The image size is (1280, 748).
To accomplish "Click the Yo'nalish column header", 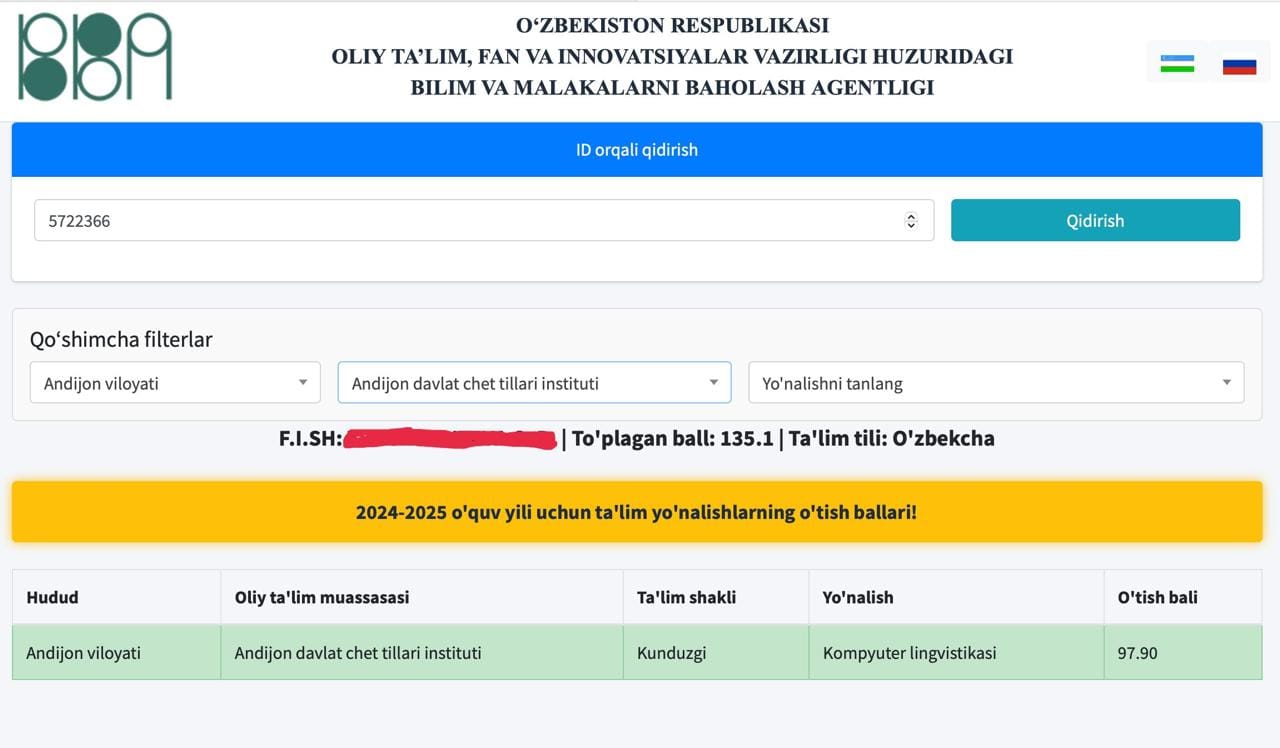I will click(x=858, y=597).
